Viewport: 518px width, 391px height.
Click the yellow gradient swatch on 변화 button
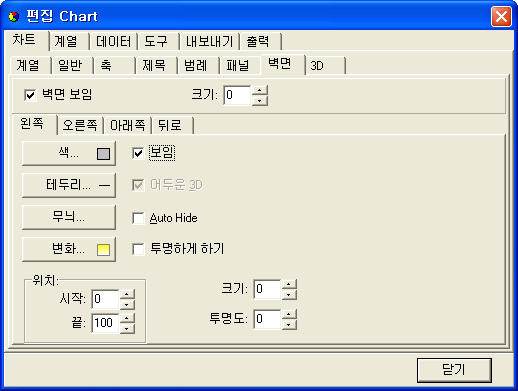(103, 250)
